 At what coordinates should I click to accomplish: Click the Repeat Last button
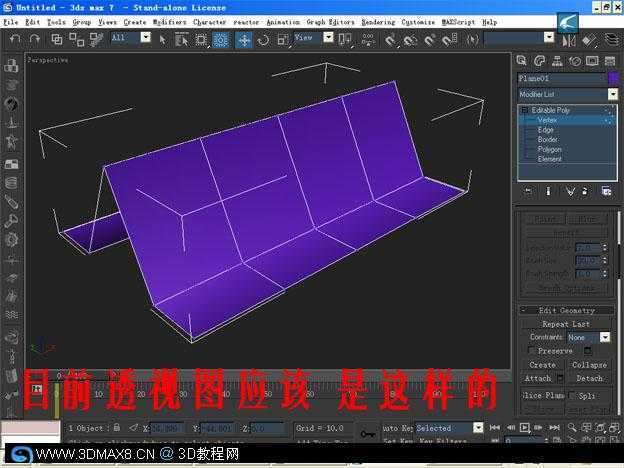[566, 324]
